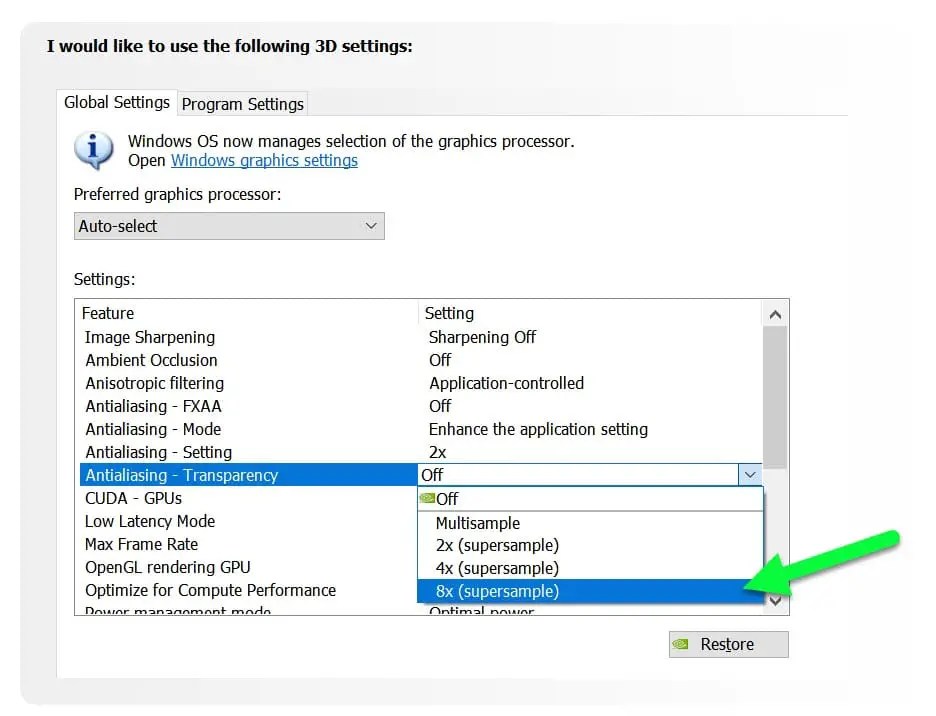The width and height of the screenshot is (936, 716).
Task: Click the blue info icon
Action: point(93,150)
